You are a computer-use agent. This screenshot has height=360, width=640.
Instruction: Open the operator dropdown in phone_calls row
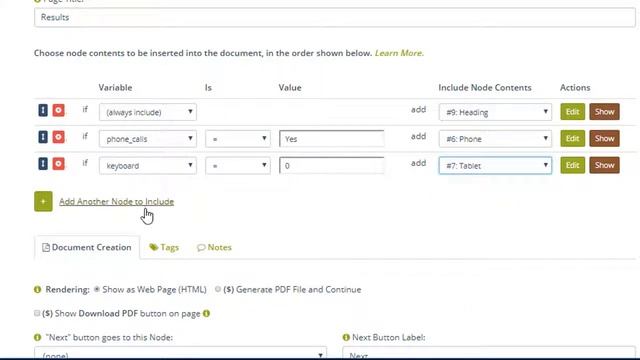238,139
